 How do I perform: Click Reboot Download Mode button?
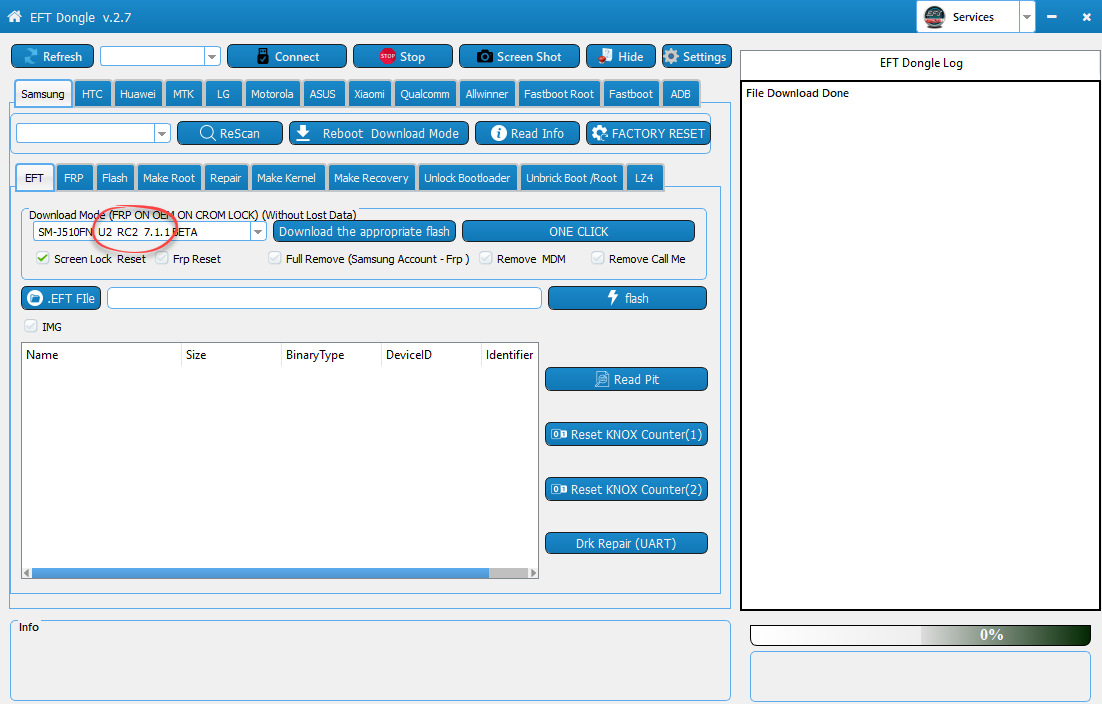click(x=379, y=133)
